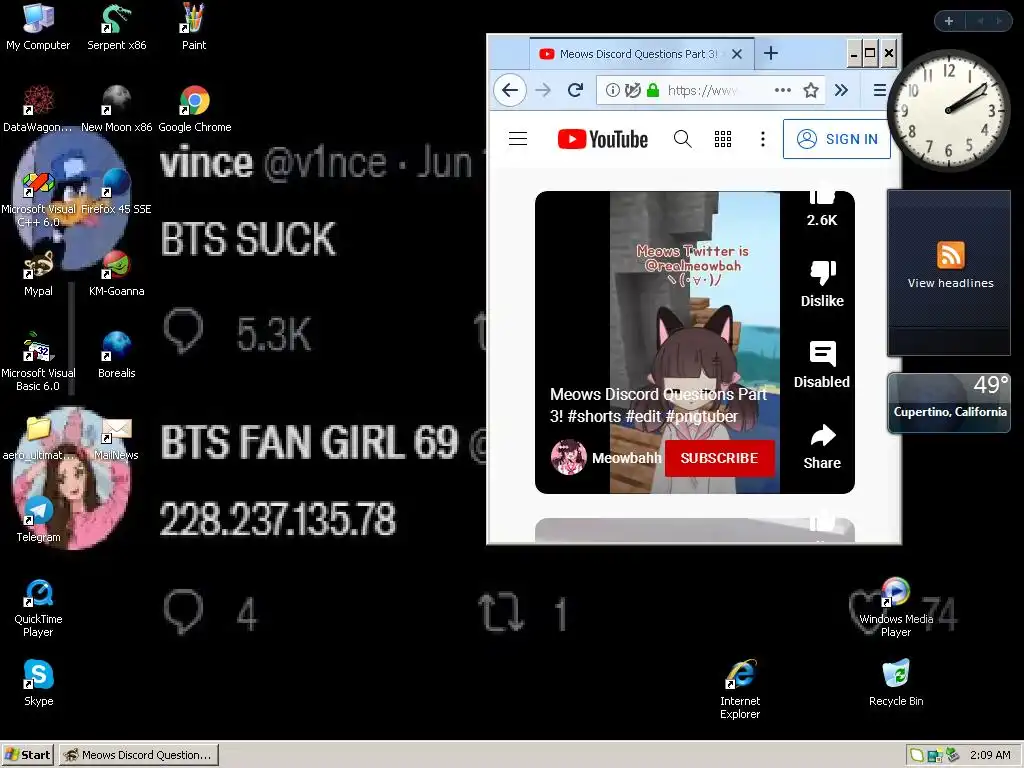
Task: Open Windows Media Player shortcut
Action: pos(895,608)
